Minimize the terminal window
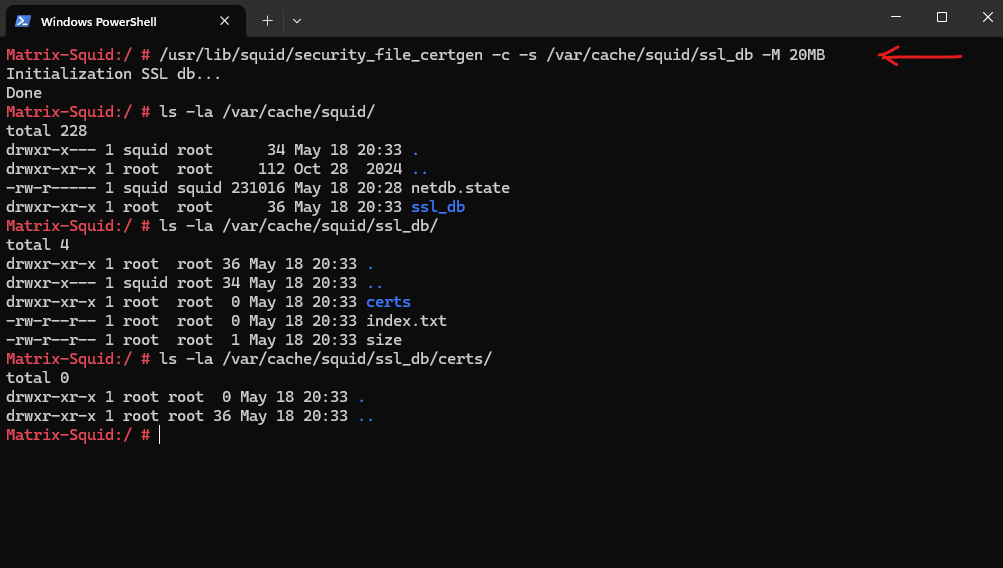The width and height of the screenshot is (1003, 568). click(x=896, y=17)
